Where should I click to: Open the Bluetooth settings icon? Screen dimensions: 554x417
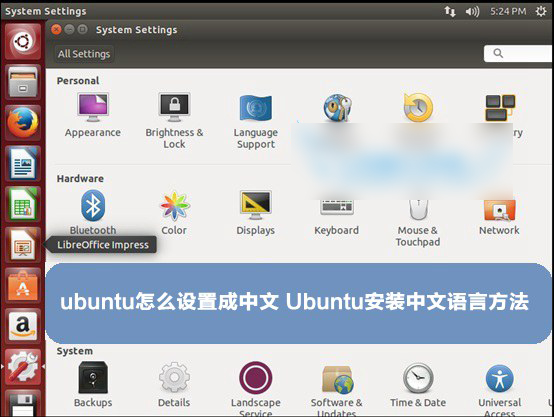93,205
